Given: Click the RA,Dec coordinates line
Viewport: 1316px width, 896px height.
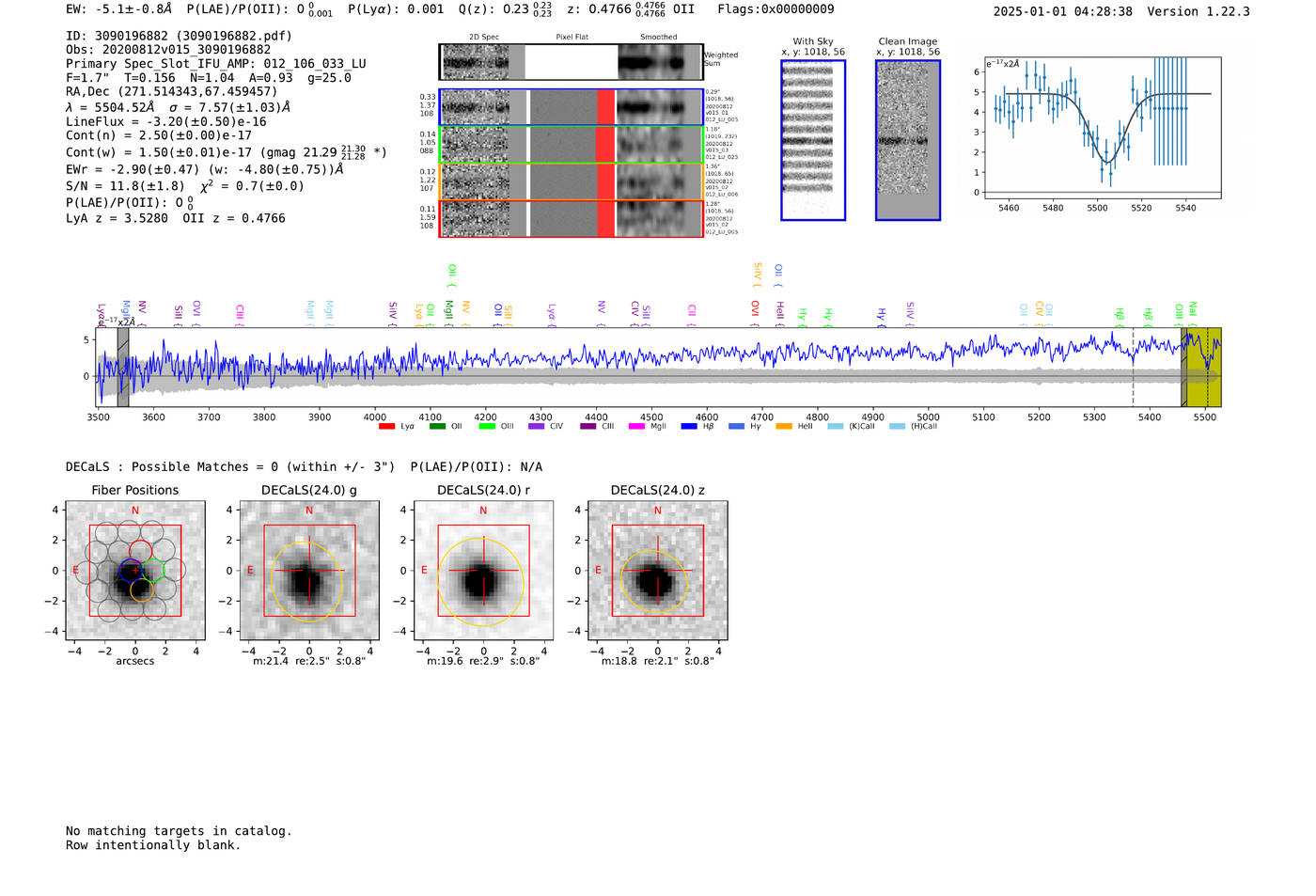Looking at the screenshot, I should [172, 91].
